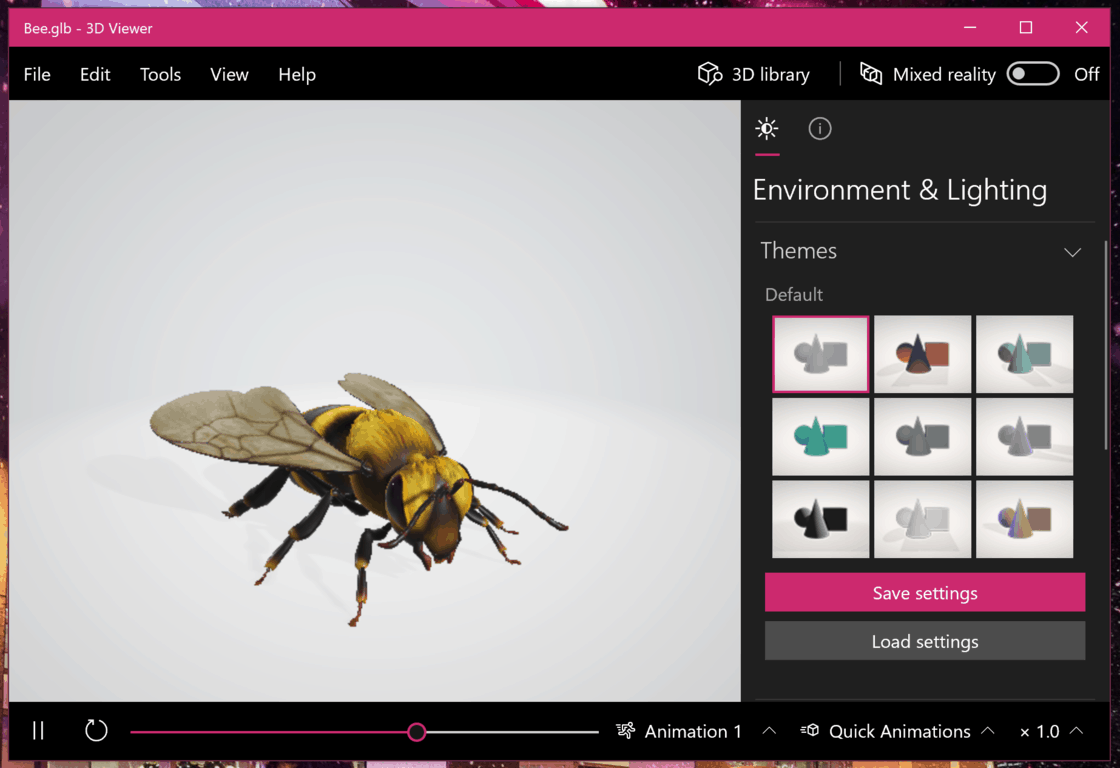Minimize the 3D Viewer window
The image size is (1120, 768).
(x=969, y=27)
